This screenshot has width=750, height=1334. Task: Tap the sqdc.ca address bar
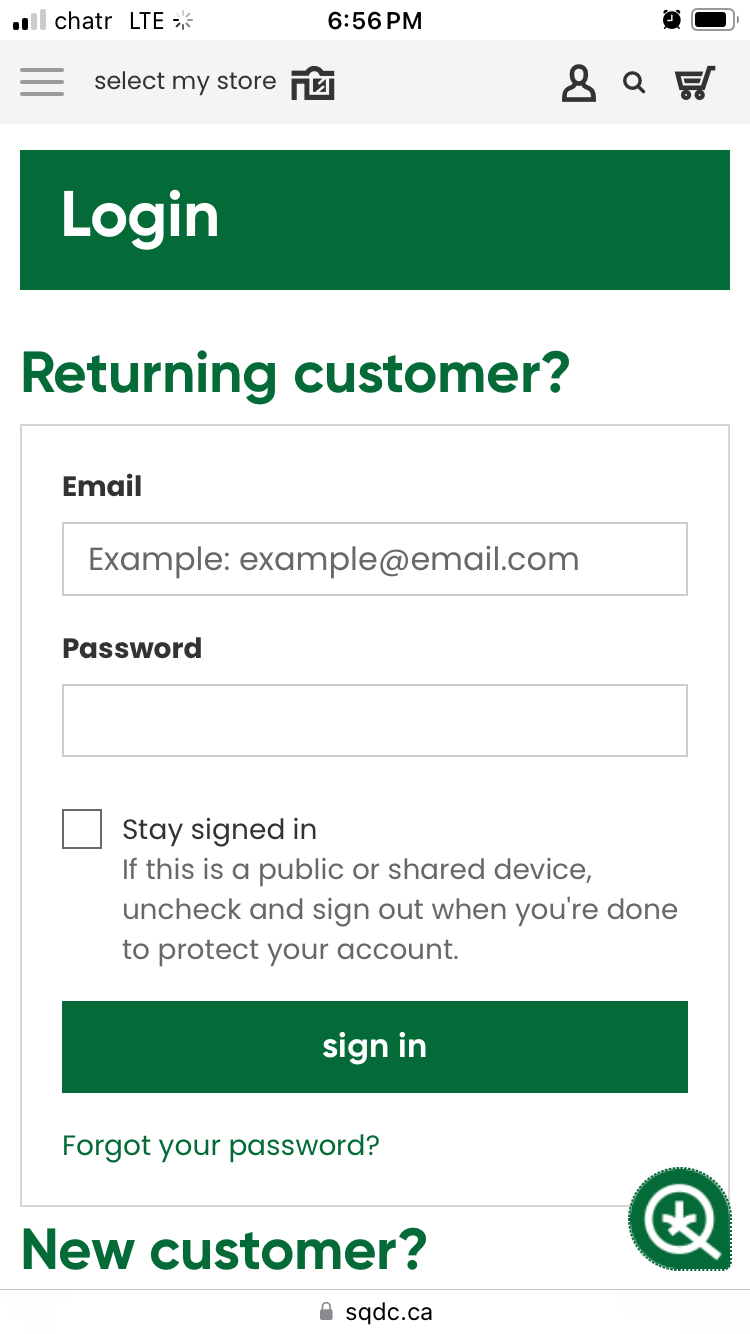coord(388,1312)
